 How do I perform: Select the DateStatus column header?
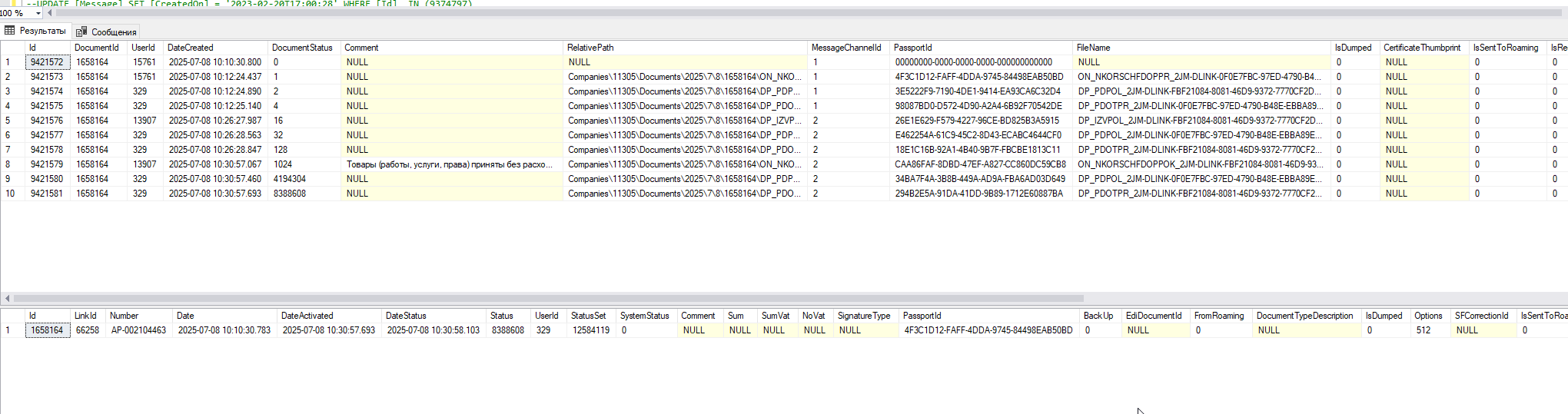pyautogui.click(x=434, y=316)
